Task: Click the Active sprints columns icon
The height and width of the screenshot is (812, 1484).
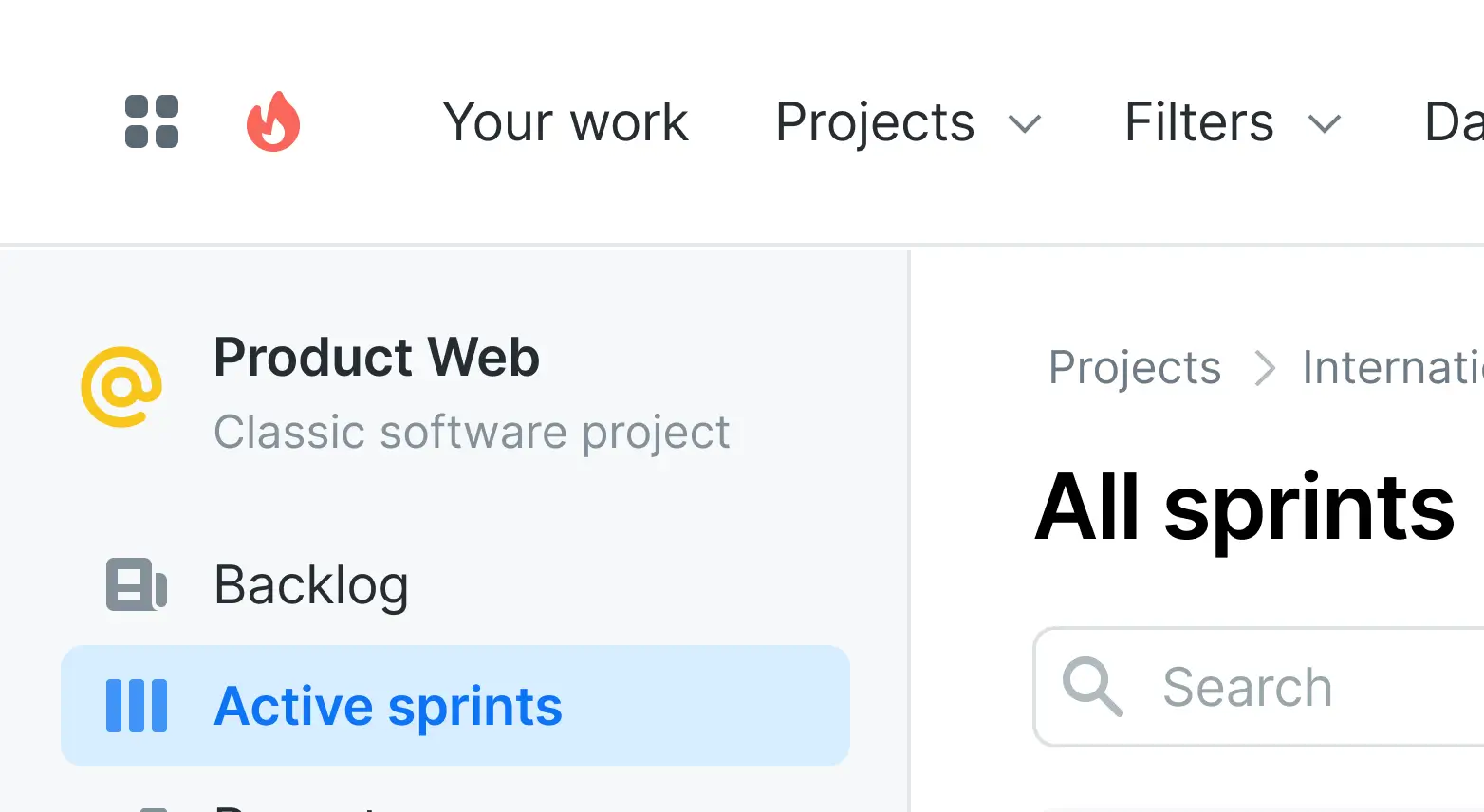Action: click(137, 706)
